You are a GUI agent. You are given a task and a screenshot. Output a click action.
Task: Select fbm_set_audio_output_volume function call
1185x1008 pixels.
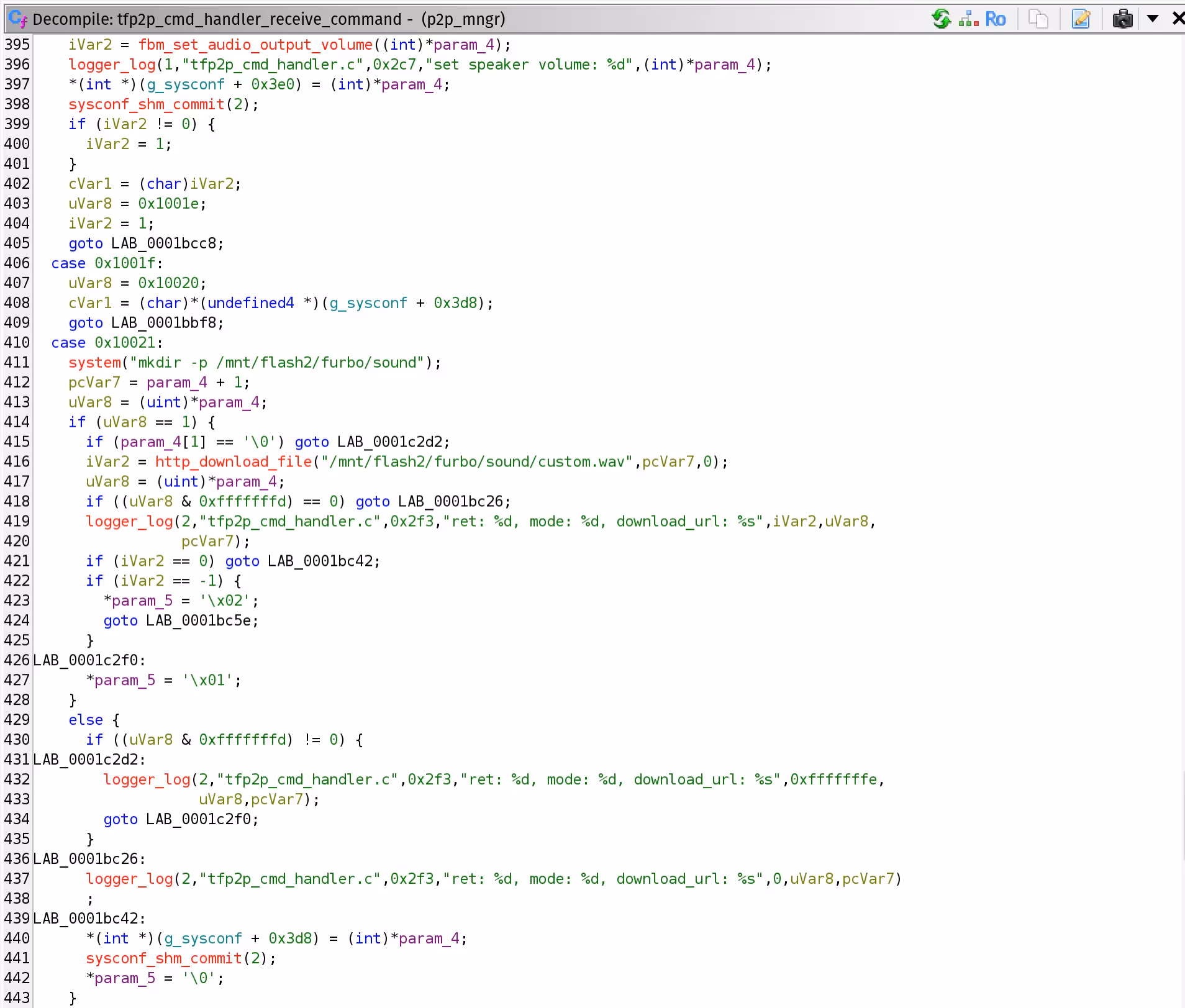255,45
